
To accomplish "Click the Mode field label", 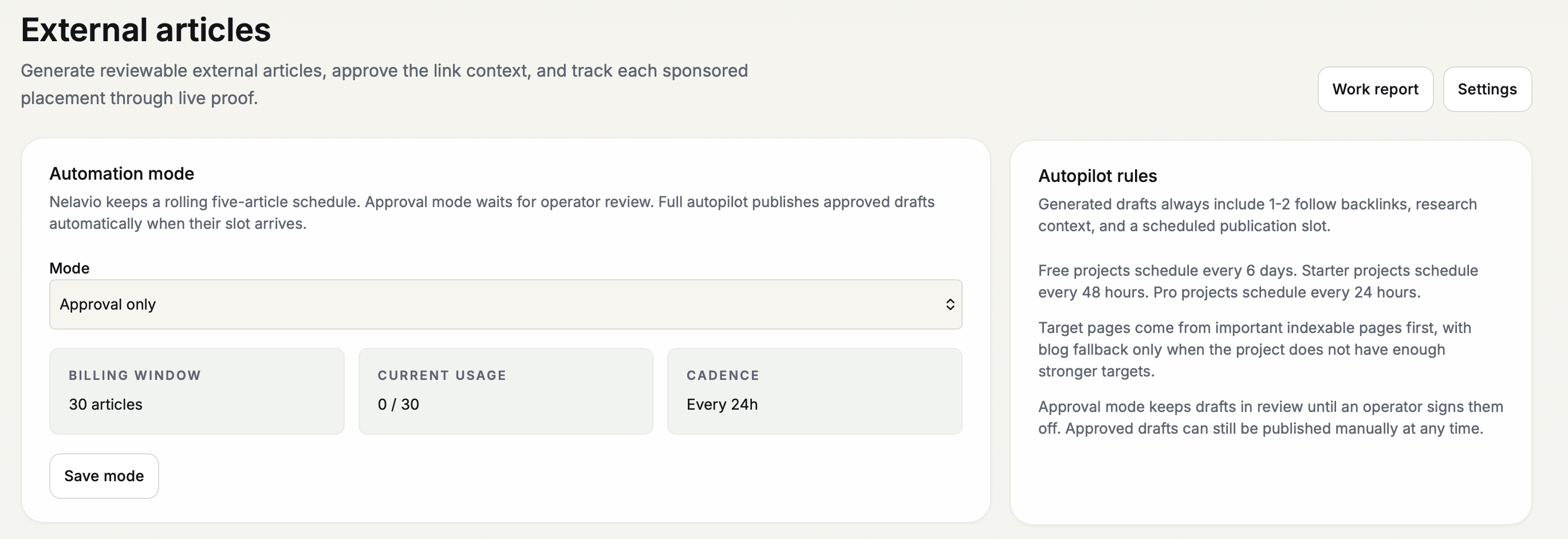I will [x=69, y=268].
